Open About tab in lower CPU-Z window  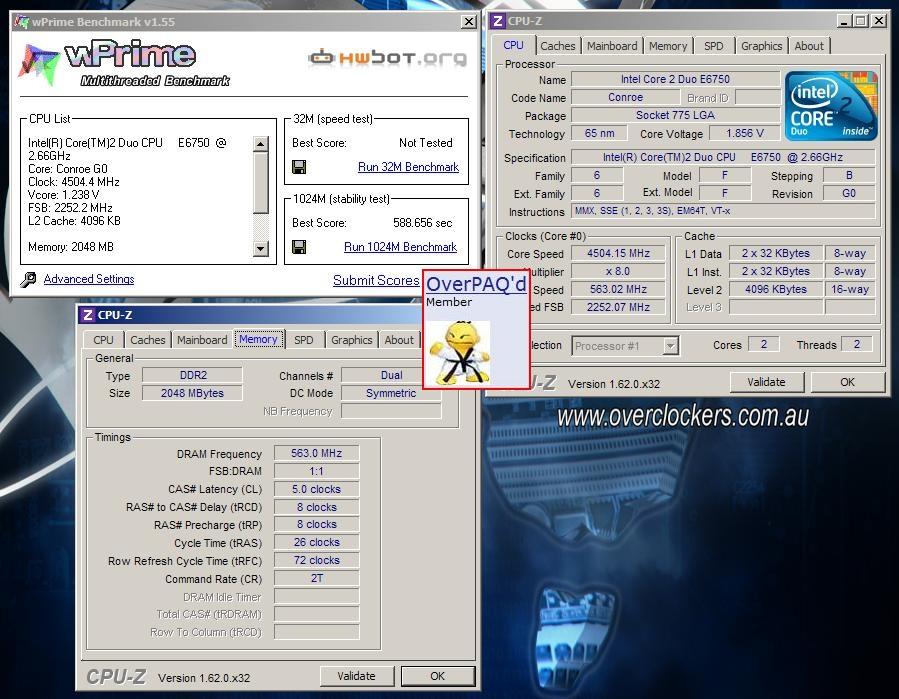pos(399,340)
